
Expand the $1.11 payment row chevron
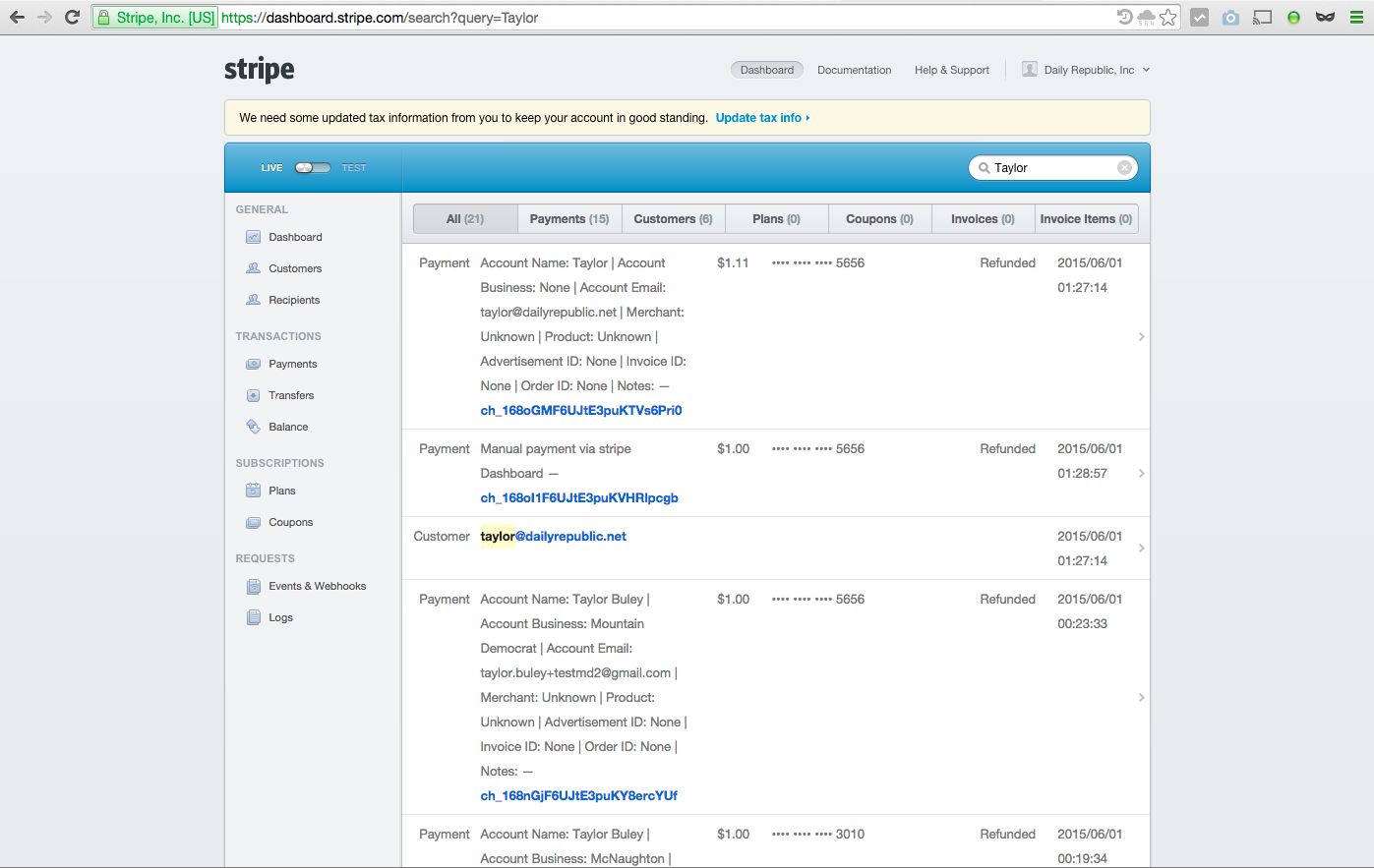tap(1141, 336)
